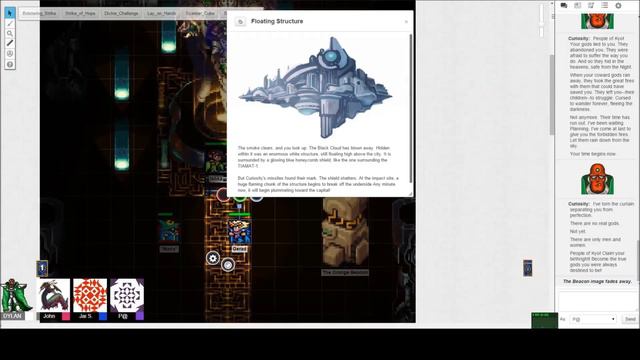Click the gear token settings bubble on map
The width and height of the screenshot is (640, 360).
213,258
